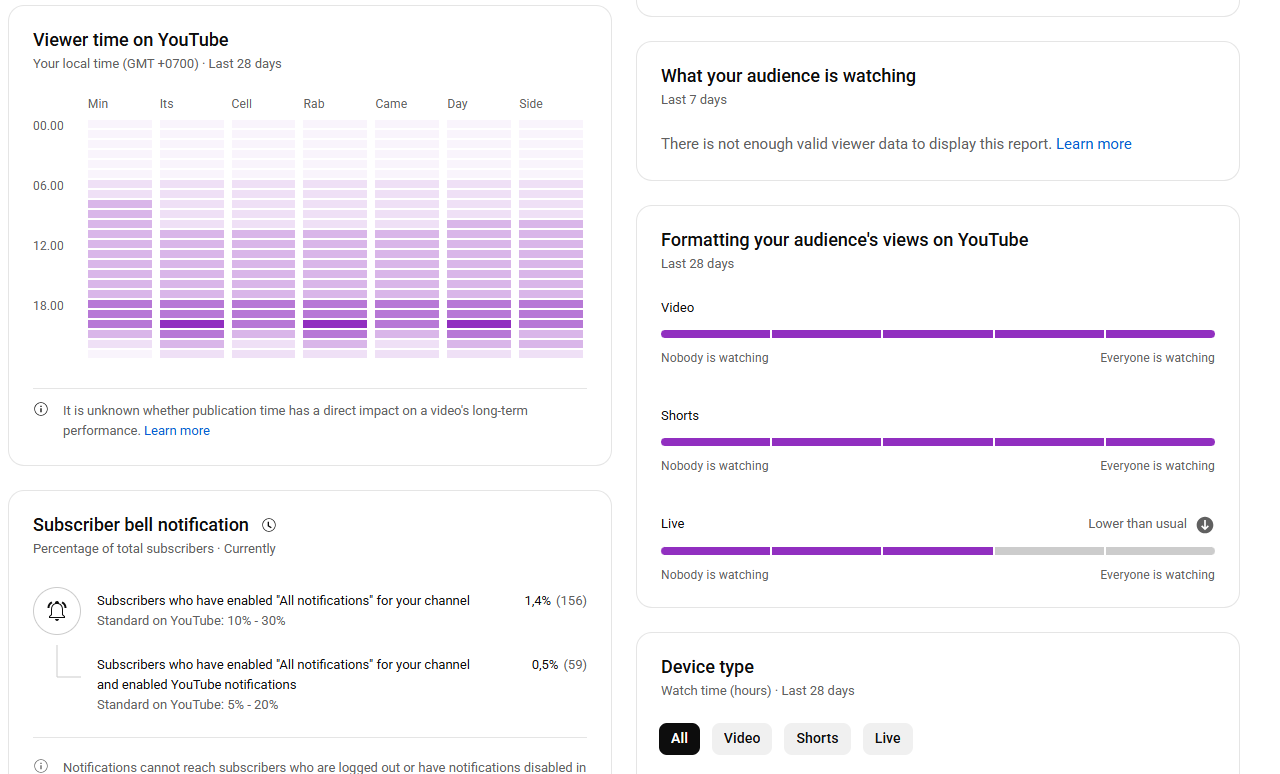The width and height of the screenshot is (1280, 774).
Task: Click the Shorts format views bar
Action: pyautogui.click(x=937, y=442)
